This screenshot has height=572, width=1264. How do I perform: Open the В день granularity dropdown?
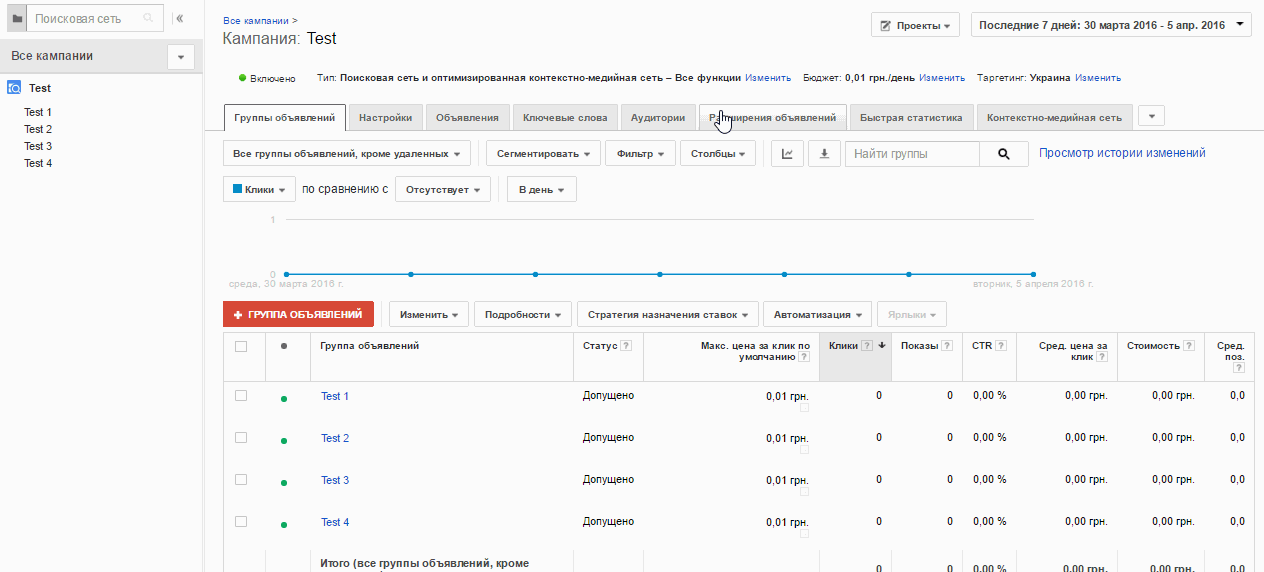click(x=541, y=189)
